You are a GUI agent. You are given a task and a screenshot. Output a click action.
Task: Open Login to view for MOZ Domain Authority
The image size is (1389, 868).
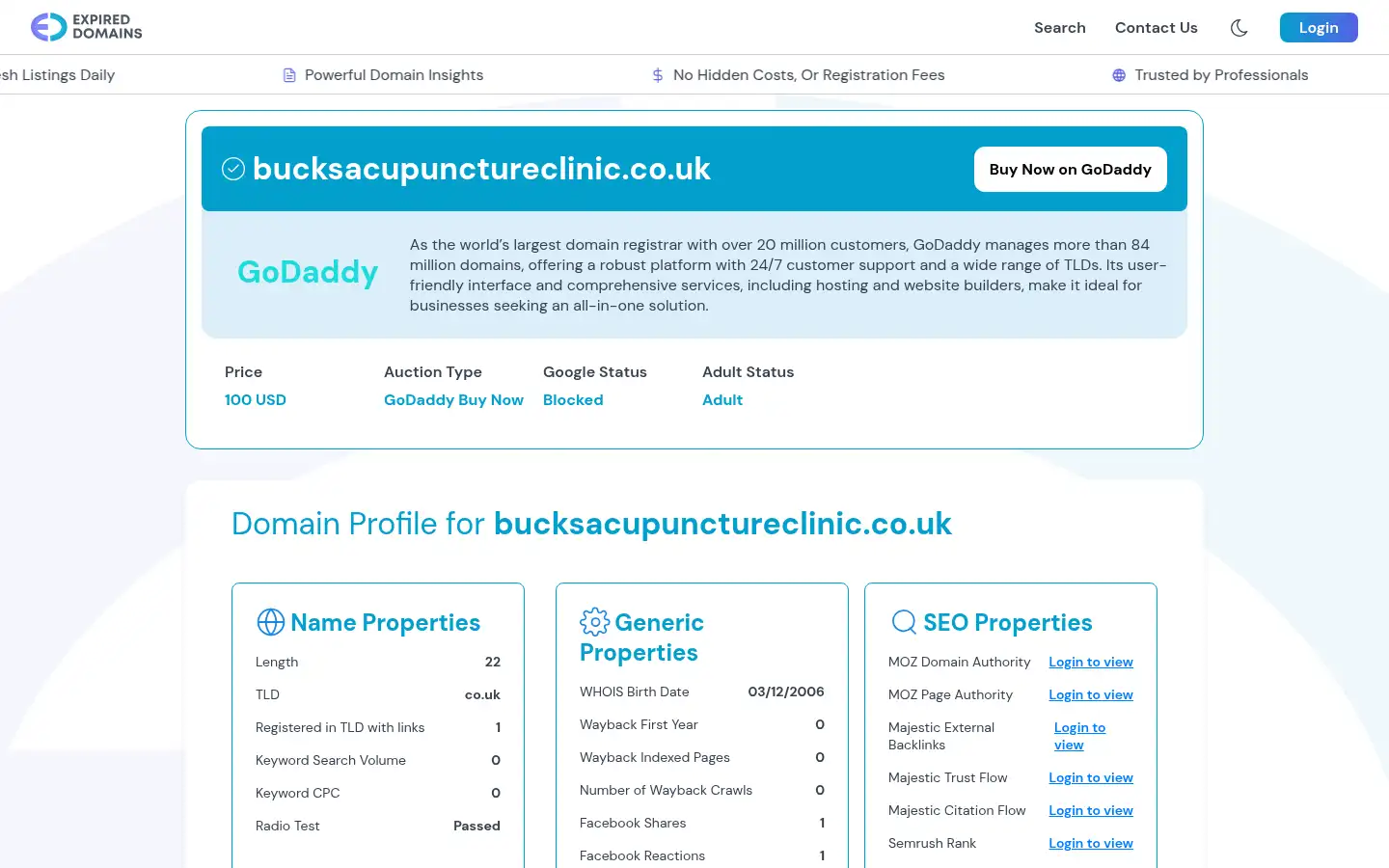pos(1091,662)
